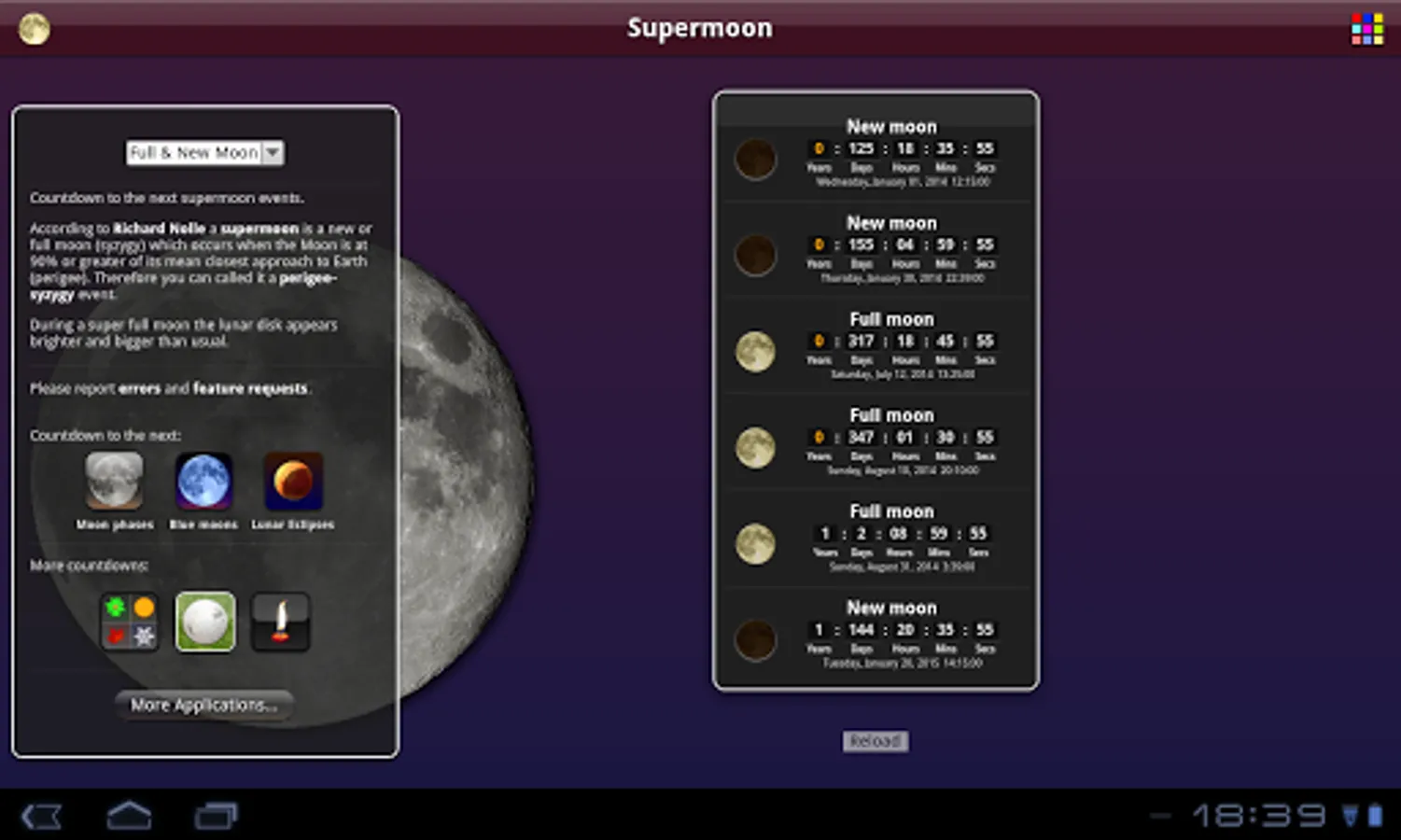Click the feature requests link
This screenshot has height=840, width=1401.
tap(249, 388)
